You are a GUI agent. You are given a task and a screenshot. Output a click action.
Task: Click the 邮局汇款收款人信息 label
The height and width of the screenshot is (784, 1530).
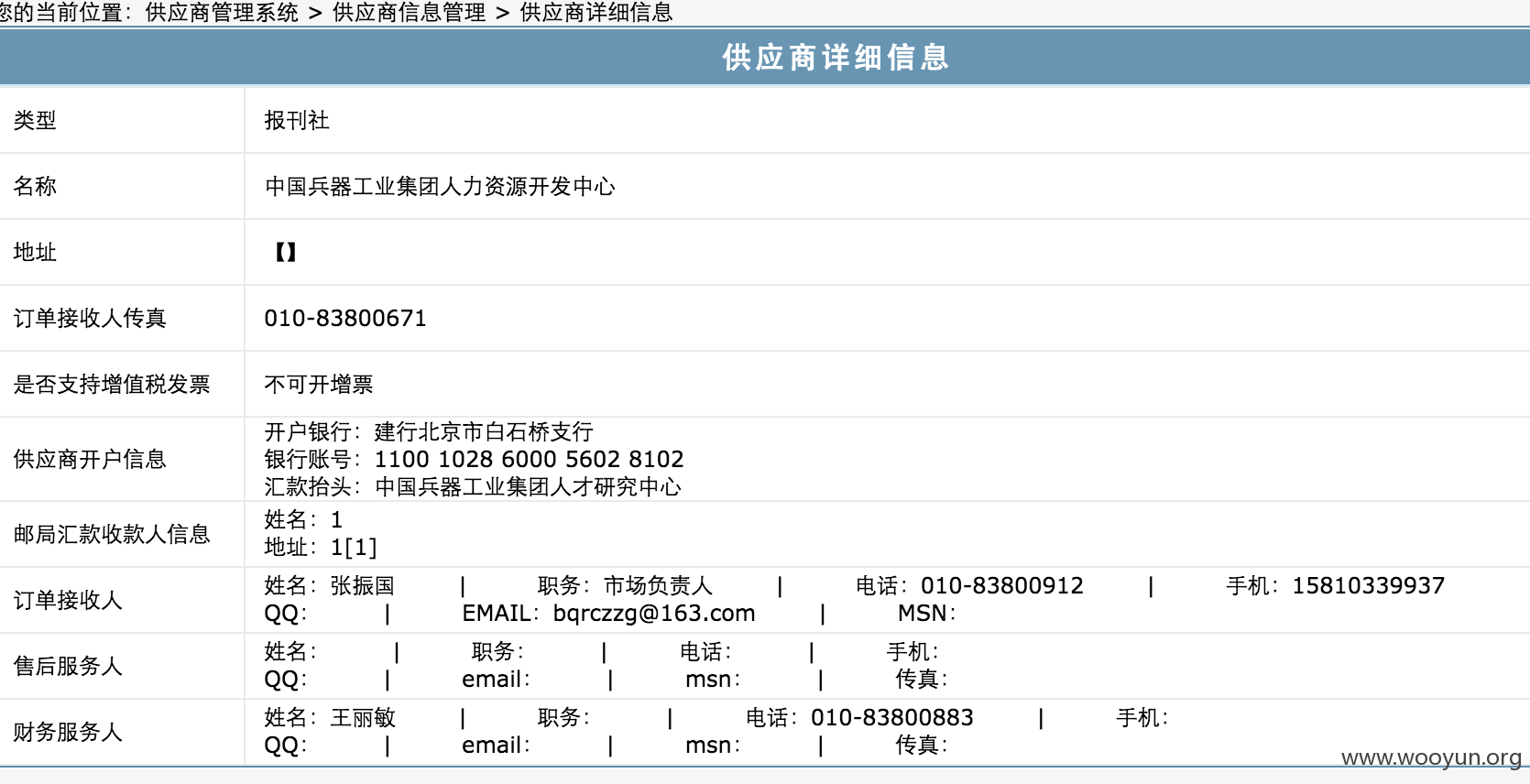112,534
